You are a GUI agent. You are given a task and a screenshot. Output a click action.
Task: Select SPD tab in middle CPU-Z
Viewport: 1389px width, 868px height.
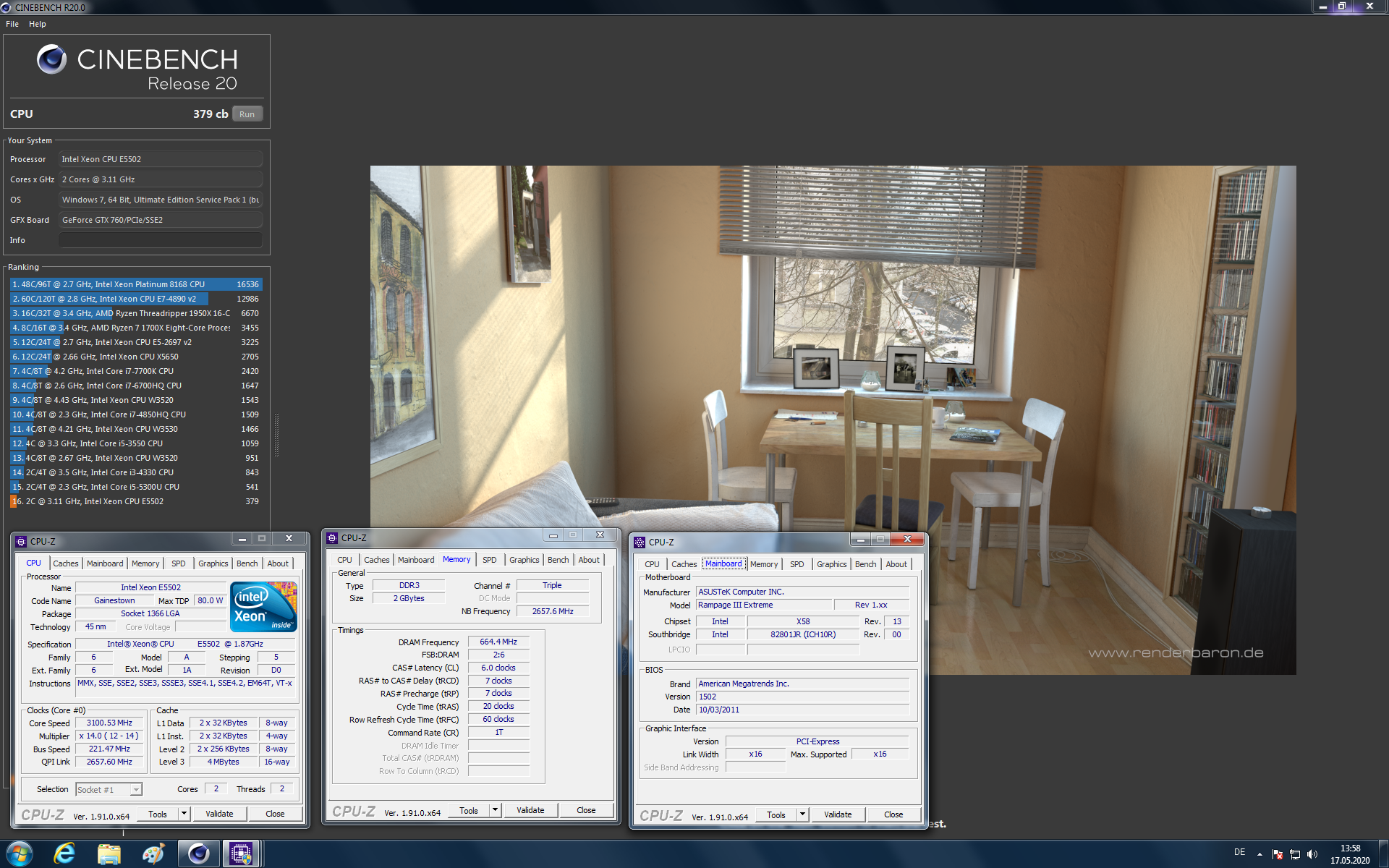[490, 560]
